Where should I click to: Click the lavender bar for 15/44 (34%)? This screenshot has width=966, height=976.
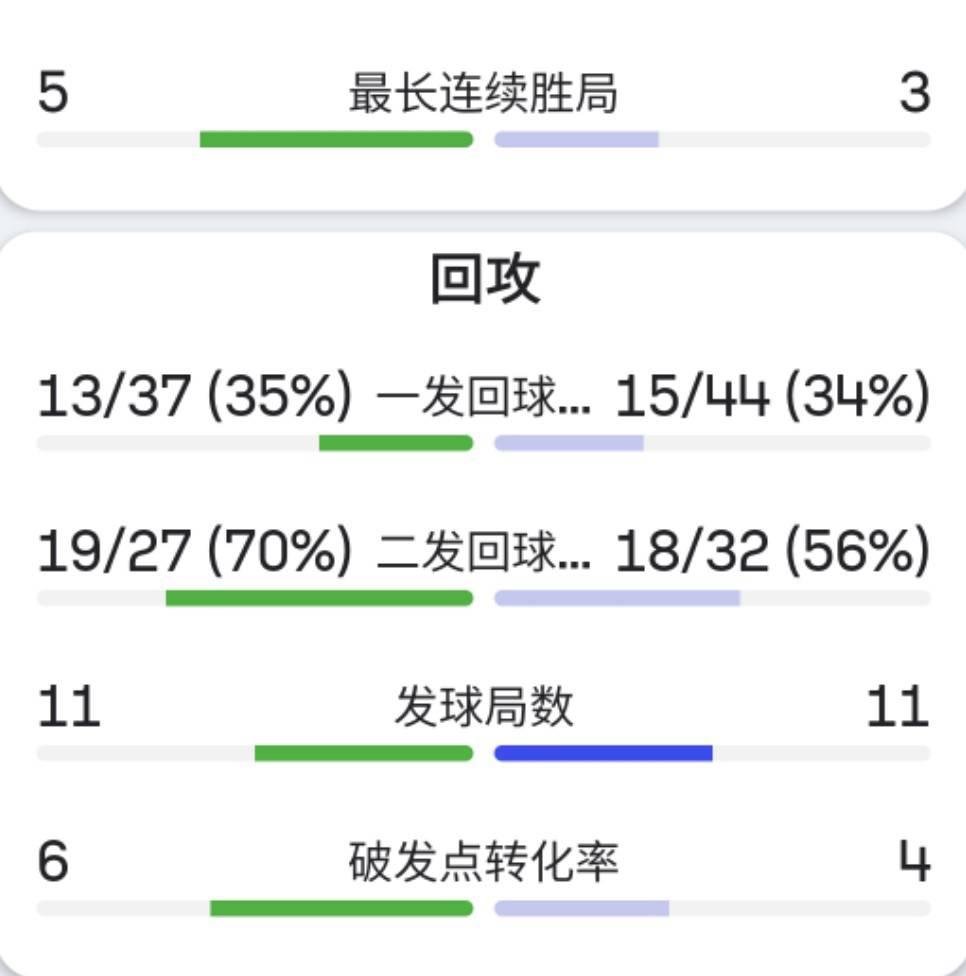tap(569, 443)
